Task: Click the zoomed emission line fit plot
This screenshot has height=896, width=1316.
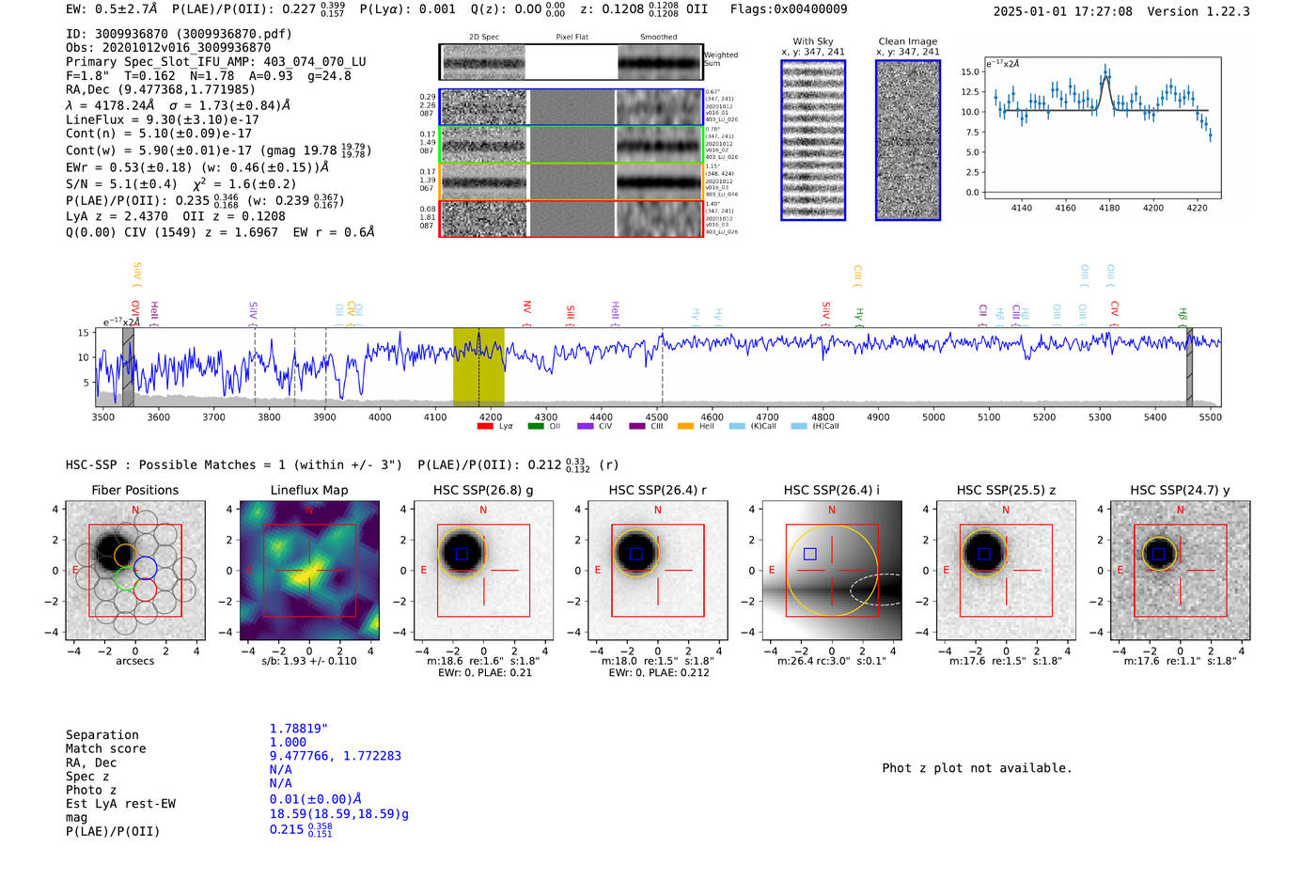Action: (x=1103, y=128)
